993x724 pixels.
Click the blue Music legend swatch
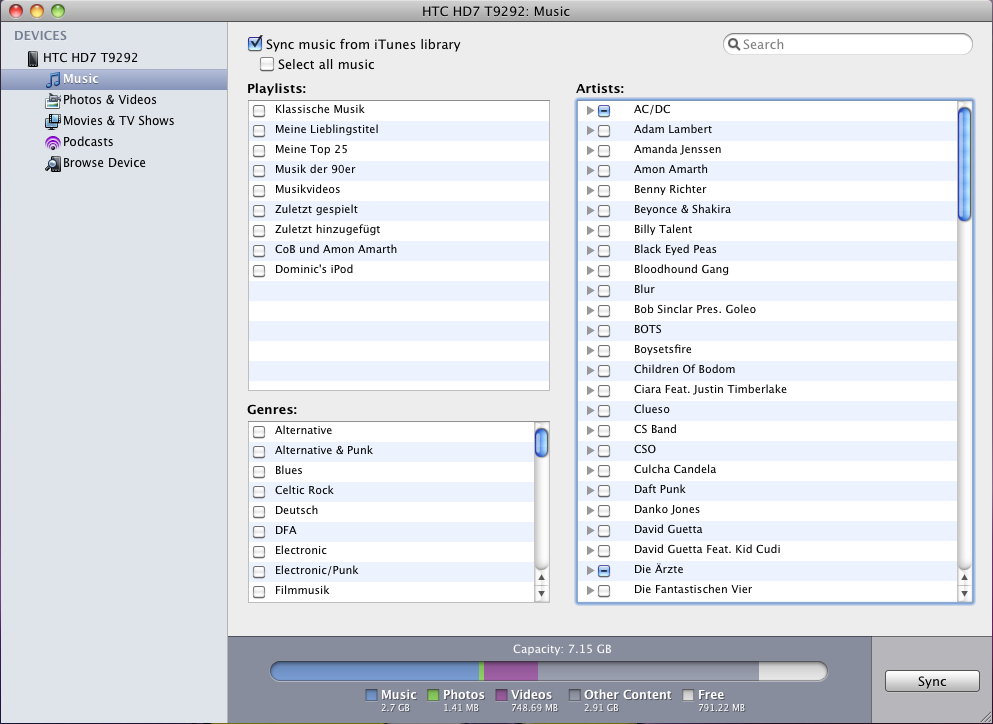point(371,695)
